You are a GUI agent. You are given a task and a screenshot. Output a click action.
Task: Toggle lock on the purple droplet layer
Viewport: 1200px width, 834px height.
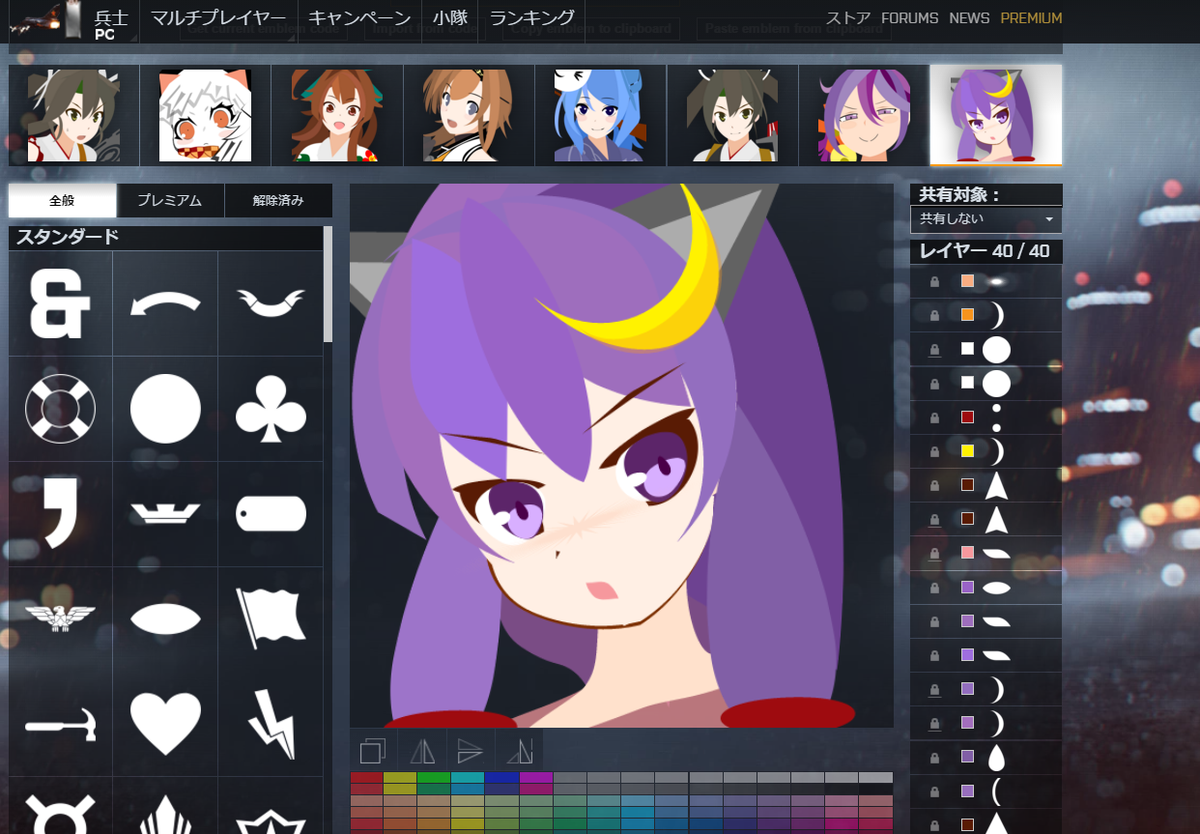[934, 758]
